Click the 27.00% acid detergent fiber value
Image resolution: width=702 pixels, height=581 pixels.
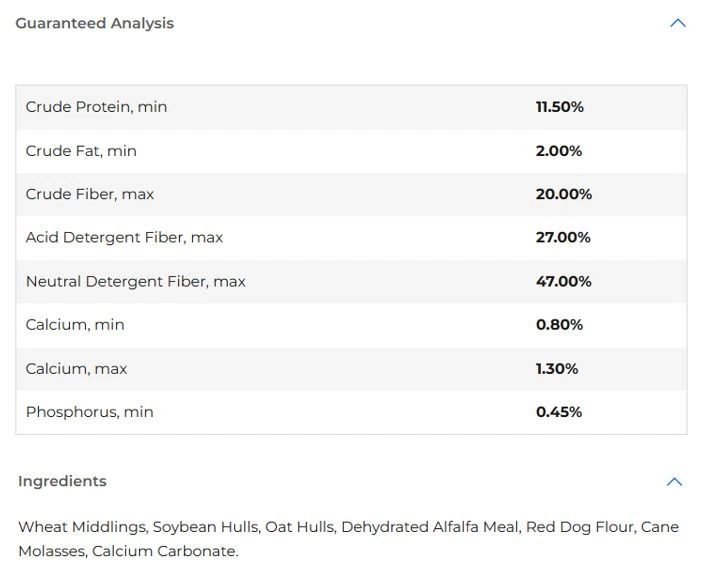click(x=563, y=237)
